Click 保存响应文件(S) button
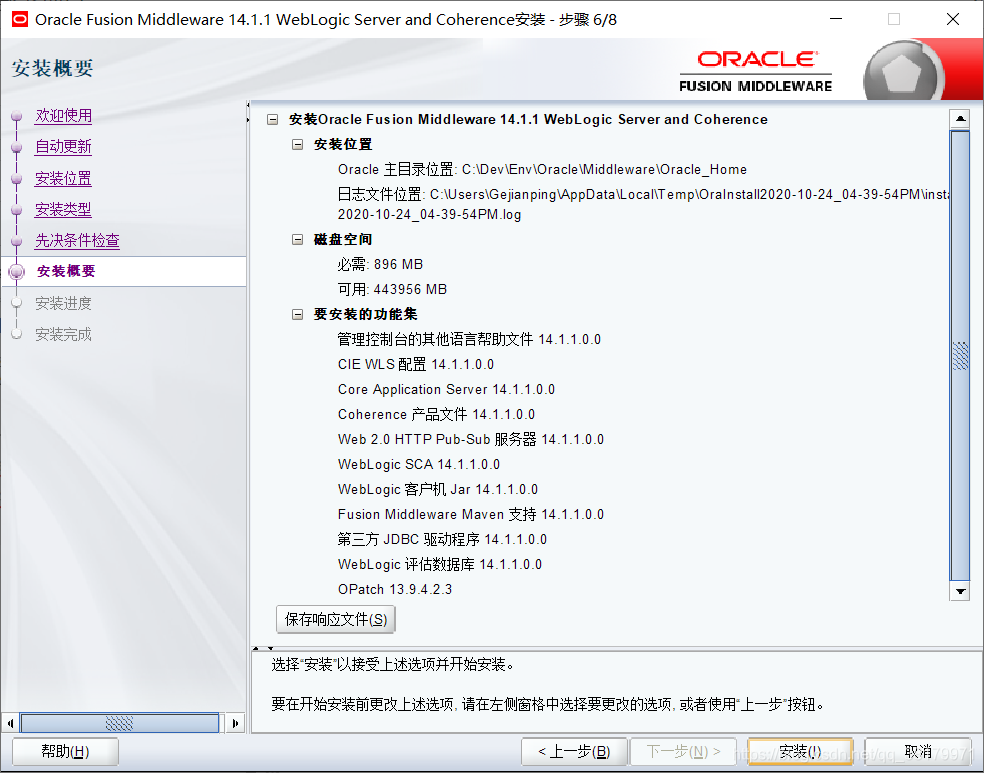This screenshot has height=773, width=984. coord(336,619)
